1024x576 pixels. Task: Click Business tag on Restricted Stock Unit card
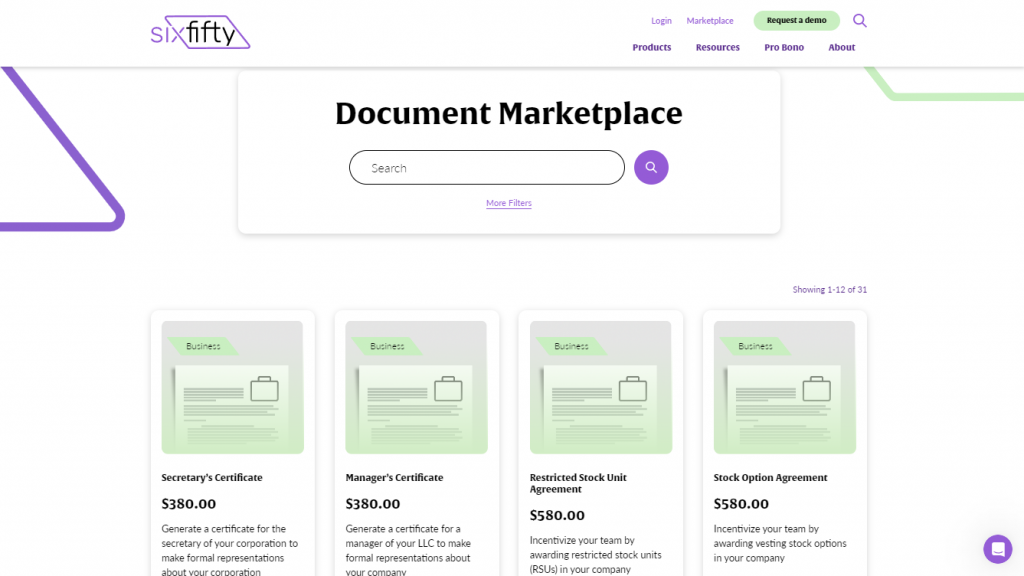click(571, 346)
